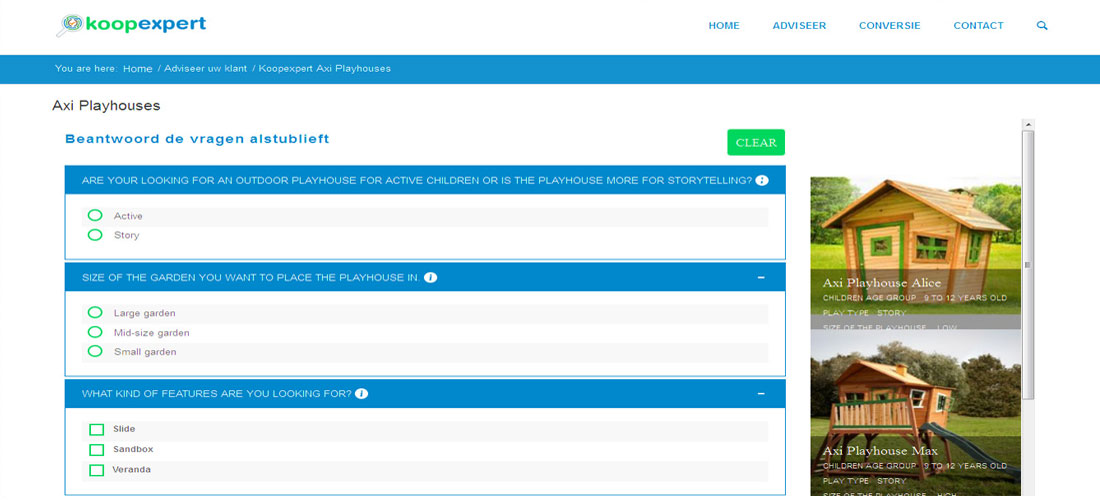1100x500 pixels.
Task: Select the Story radio option
Action: pyautogui.click(x=95, y=235)
